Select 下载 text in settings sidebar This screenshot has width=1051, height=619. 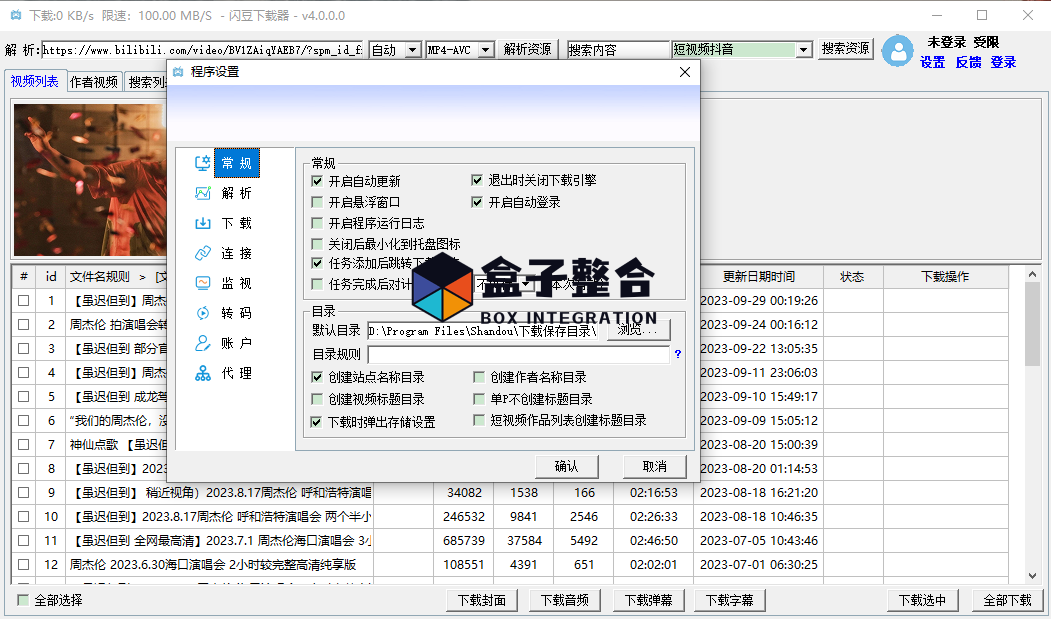click(x=237, y=223)
